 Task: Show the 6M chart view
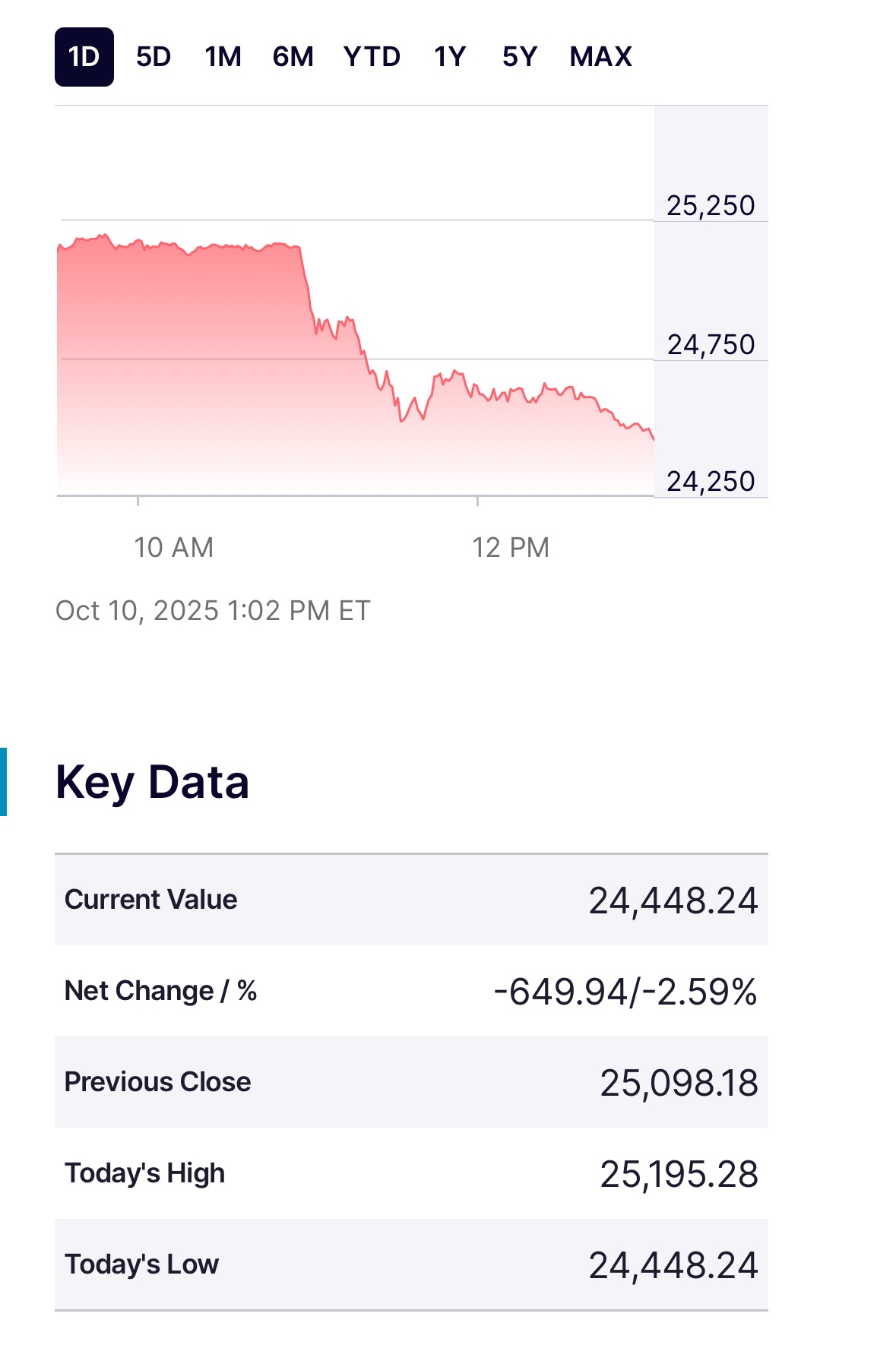293,57
